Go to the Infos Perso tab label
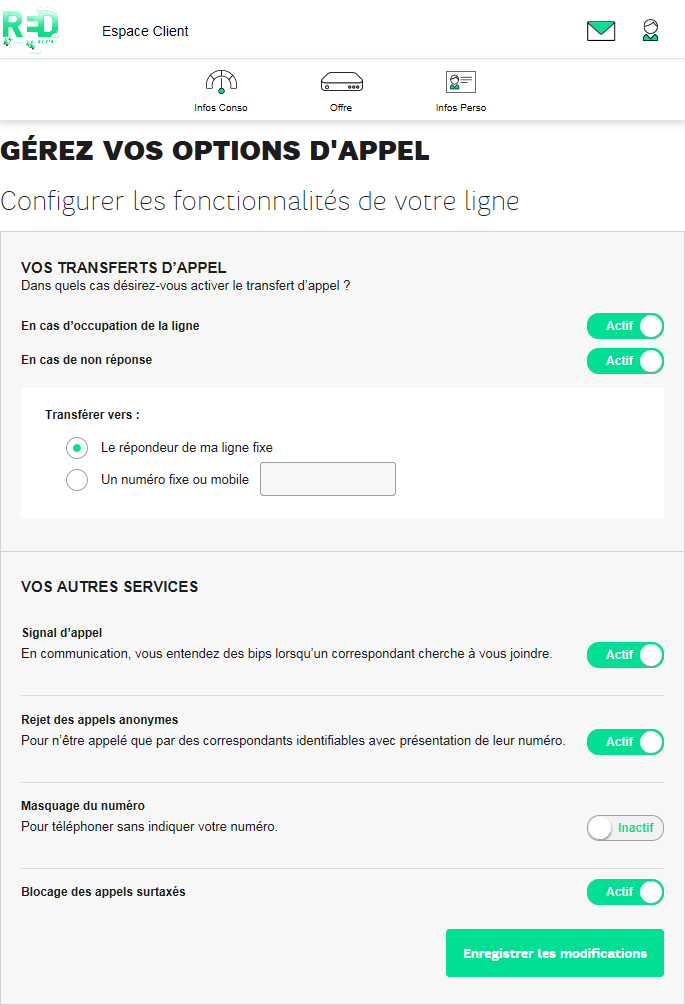 pyautogui.click(x=461, y=108)
